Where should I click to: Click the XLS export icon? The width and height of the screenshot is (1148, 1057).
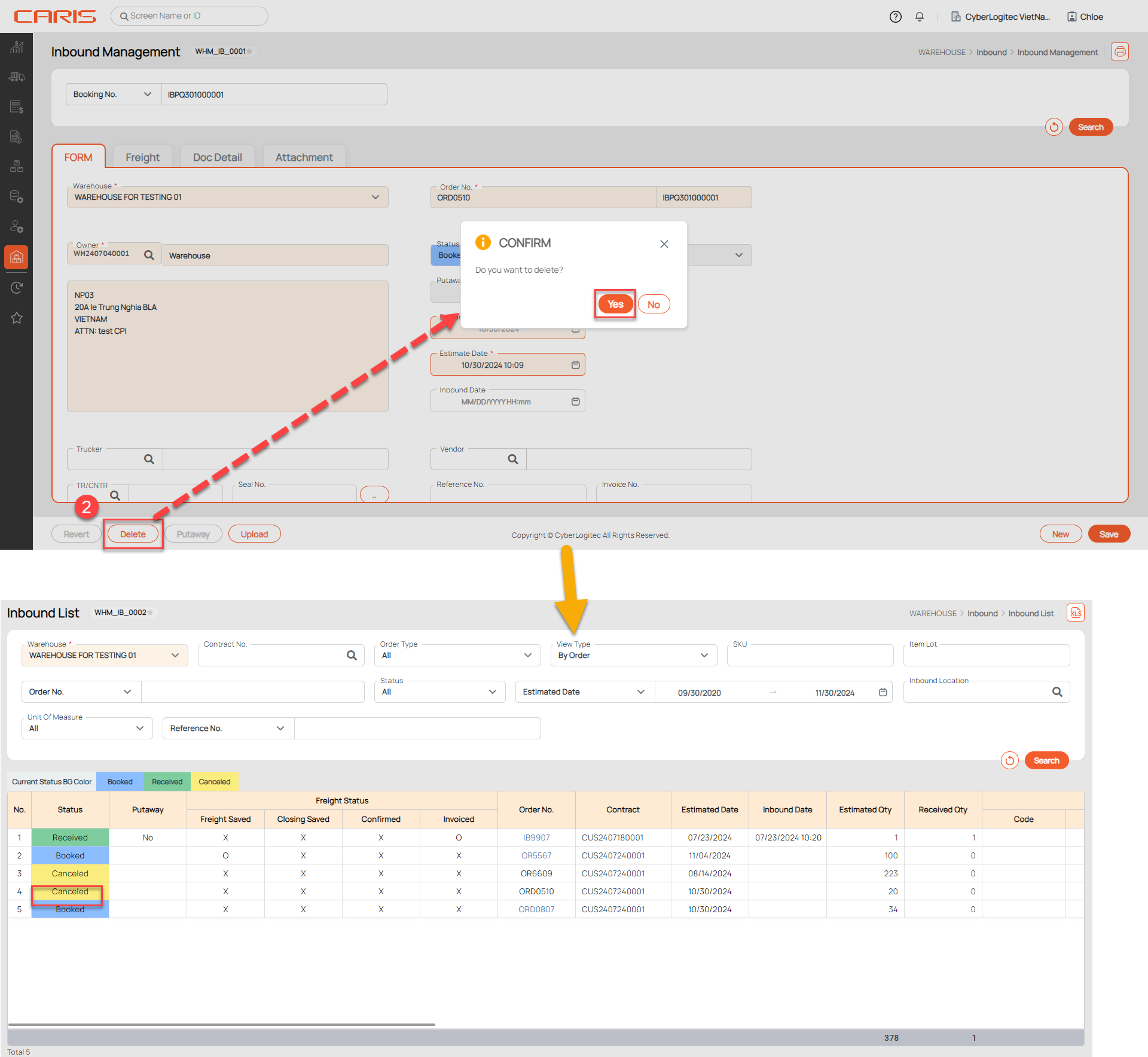tap(1075, 613)
